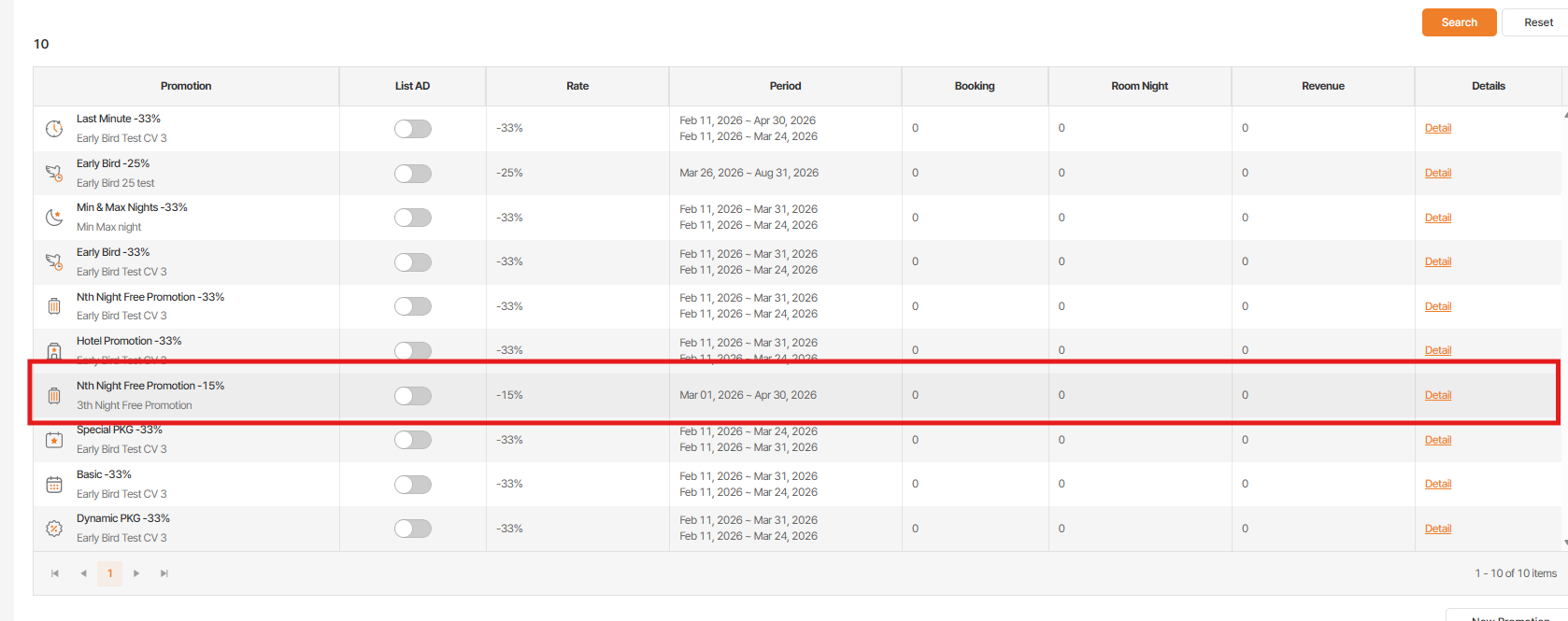Select page 1 in the pagination
1568x621 pixels.
click(109, 573)
